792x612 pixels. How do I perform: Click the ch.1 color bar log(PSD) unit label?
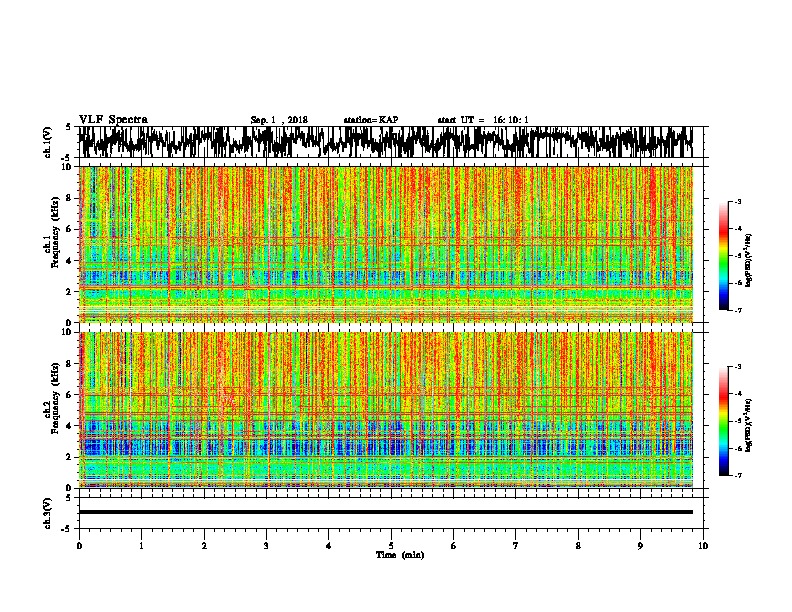click(749, 261)
